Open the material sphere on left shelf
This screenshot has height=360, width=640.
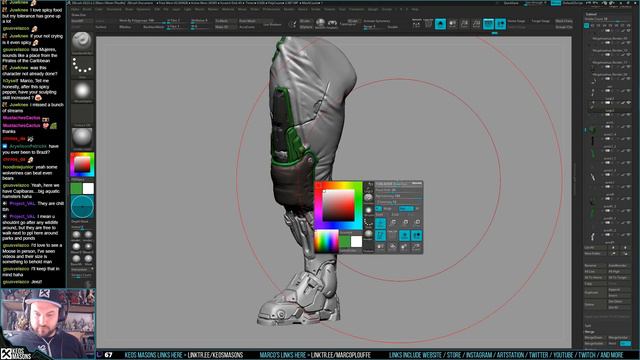[82, 138]
